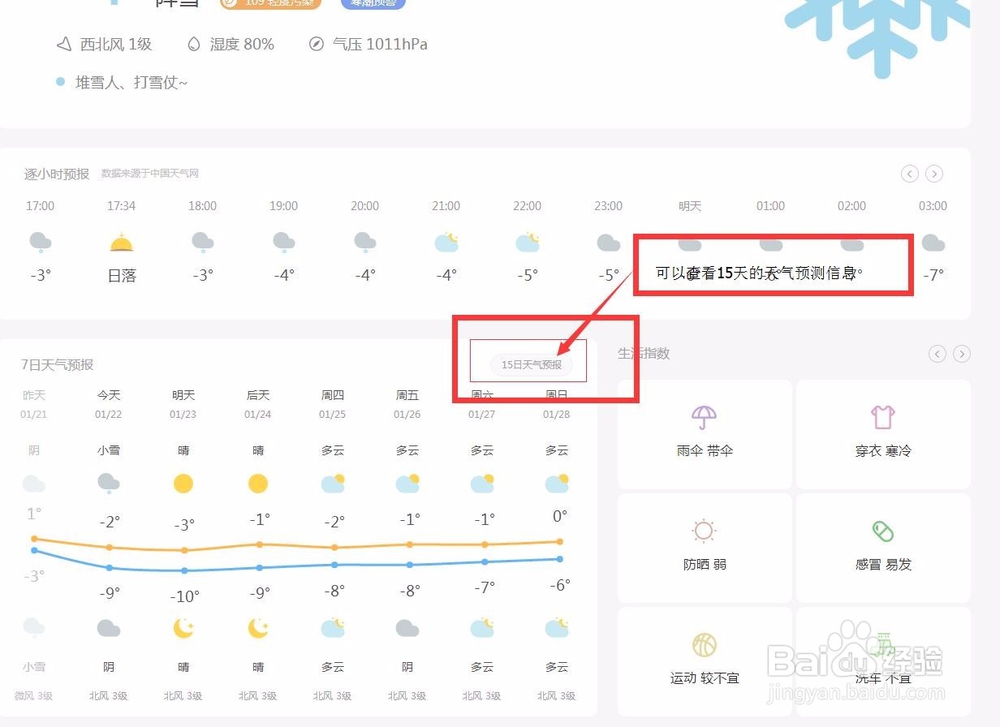Click the right chevron of 生活指数 section
1000x727 pixels.
(961, 353)
